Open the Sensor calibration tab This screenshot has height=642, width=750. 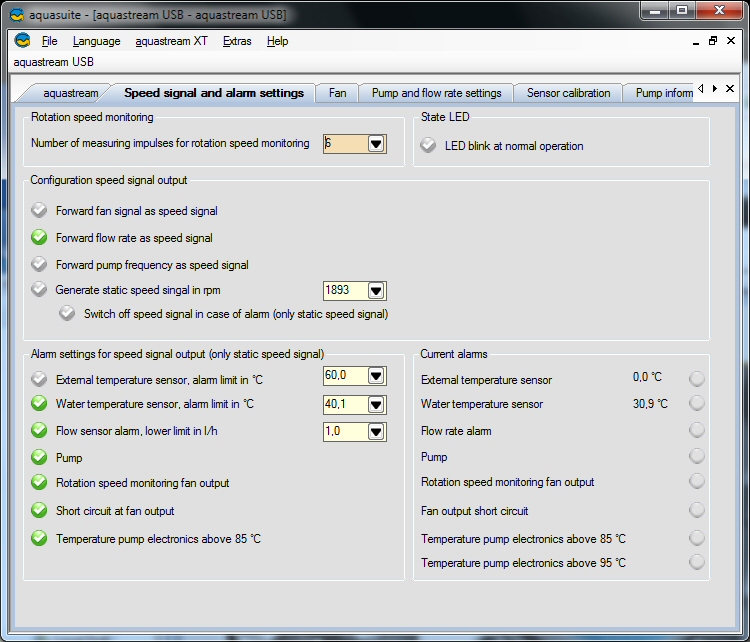click(x=568, y=93)
